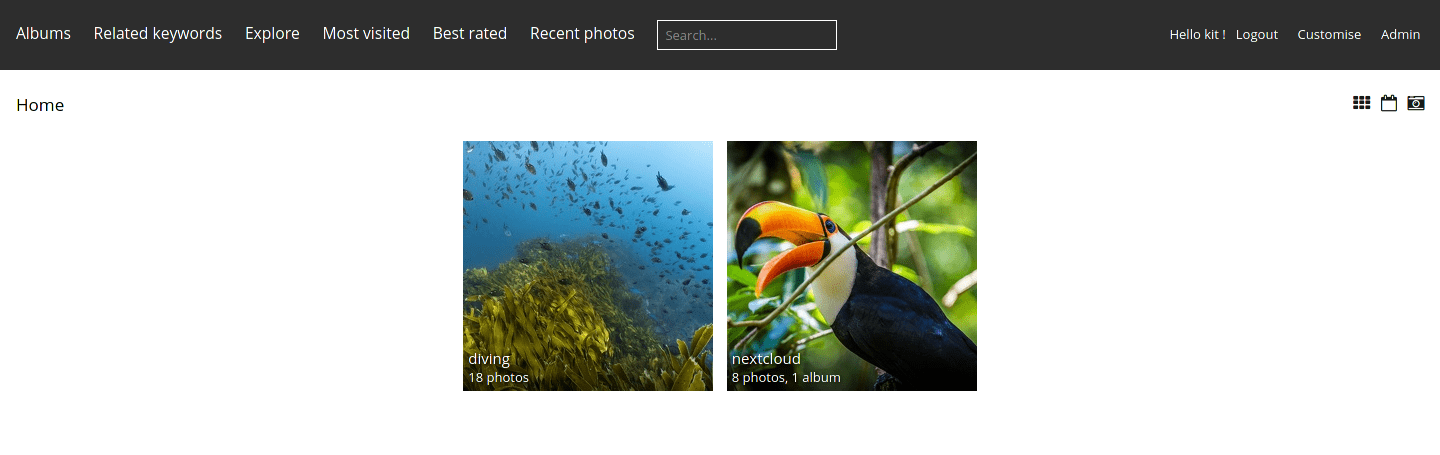Open the posted date calendar icon
Screen dimensions: 1440x455
click(x=1389, y=103)
